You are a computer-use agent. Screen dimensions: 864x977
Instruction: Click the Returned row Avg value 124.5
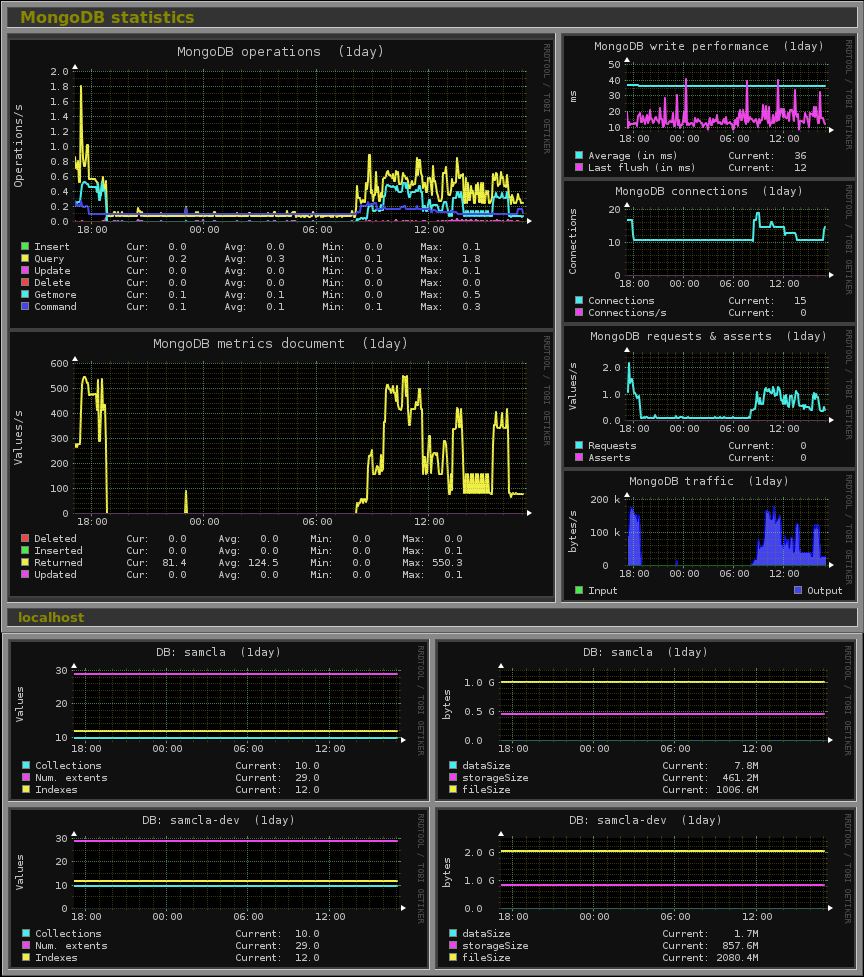pyautogui.click(x=263, y=563)
